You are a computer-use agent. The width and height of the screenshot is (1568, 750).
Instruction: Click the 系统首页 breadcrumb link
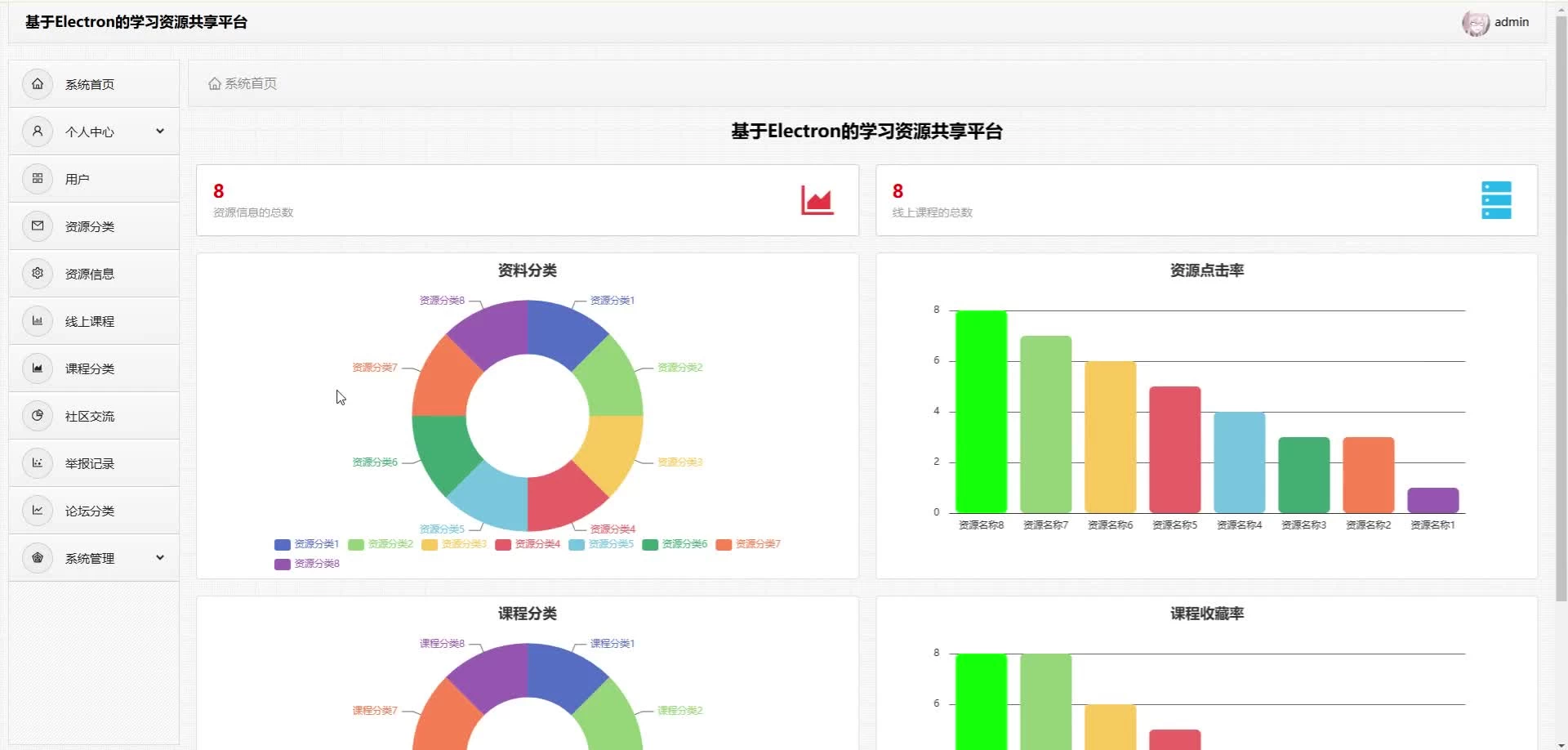(x=243, y=83)
